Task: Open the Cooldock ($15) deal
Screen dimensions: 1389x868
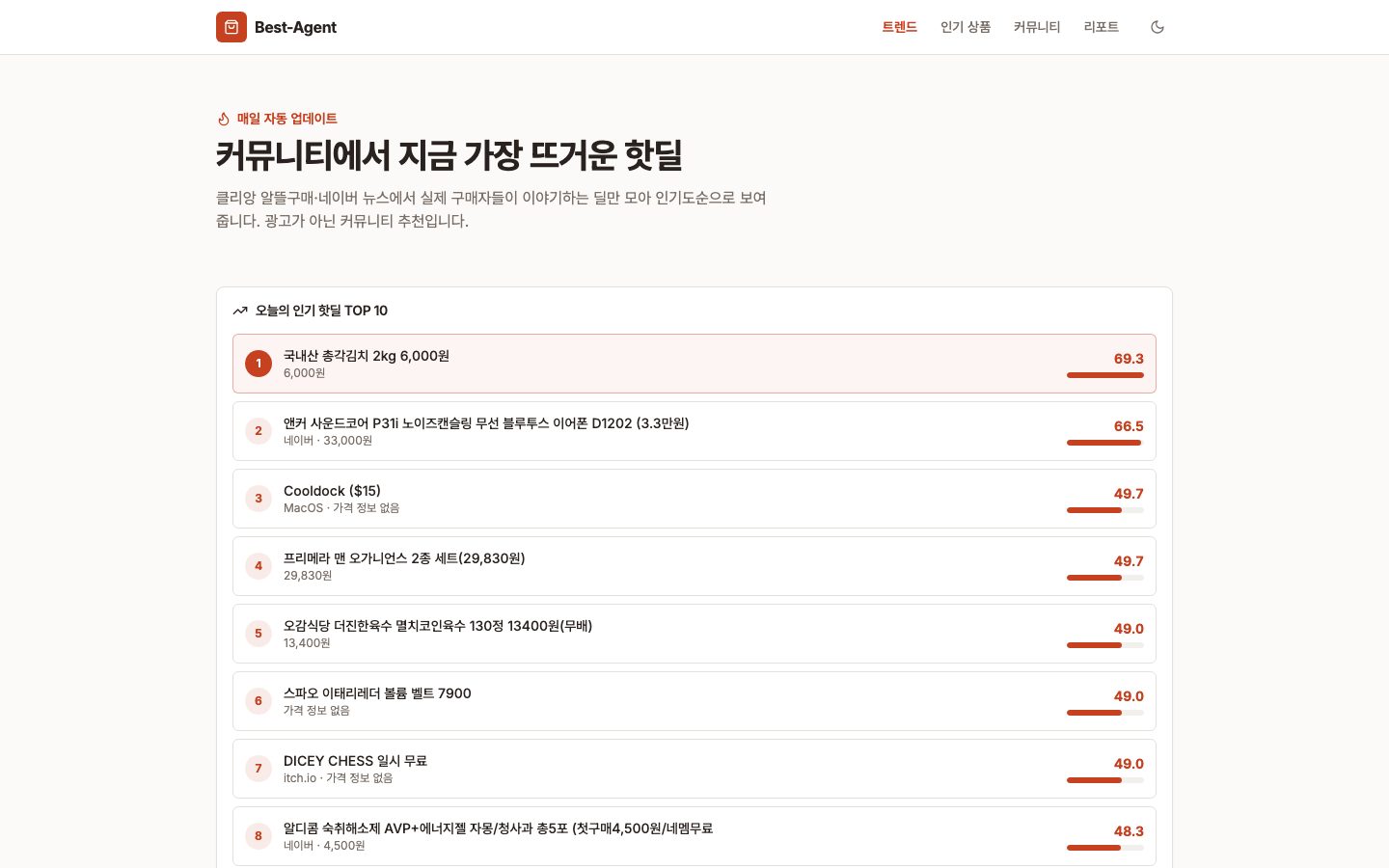Action: [x=694, y=499]
